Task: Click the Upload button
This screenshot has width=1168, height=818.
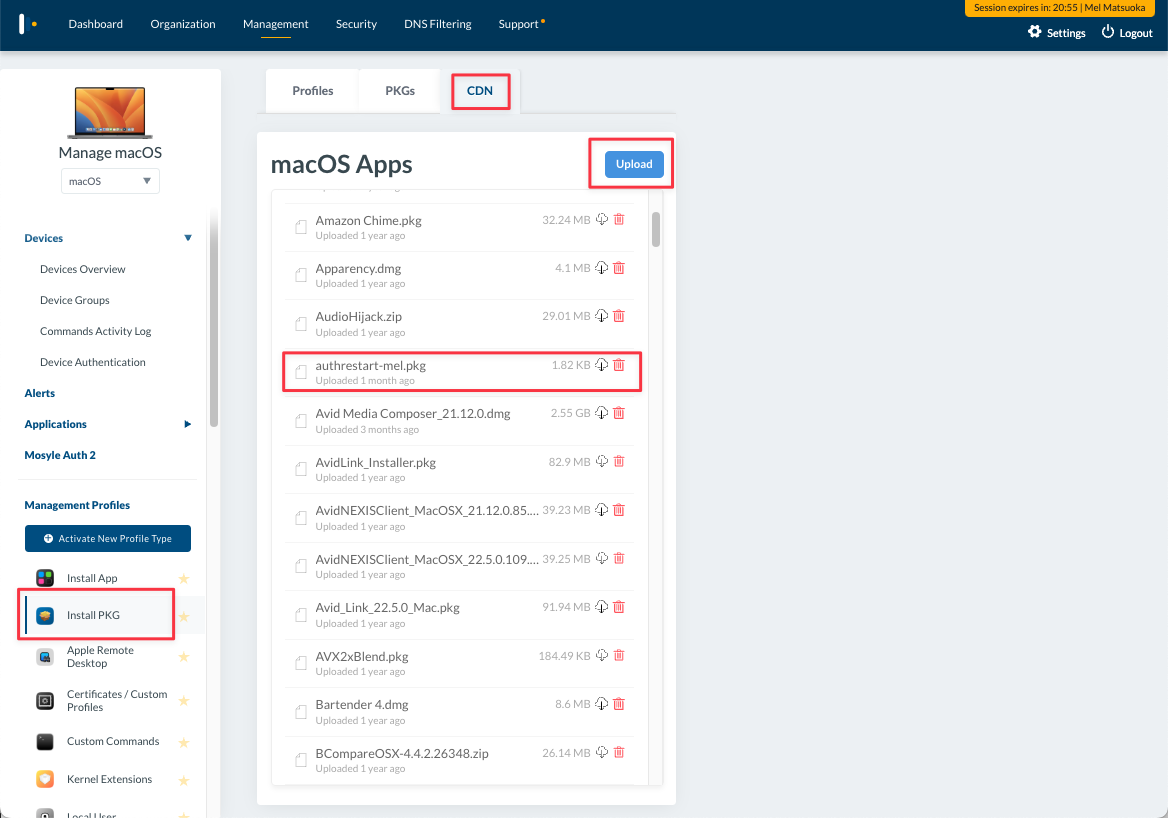Action: tap(634, 164)
